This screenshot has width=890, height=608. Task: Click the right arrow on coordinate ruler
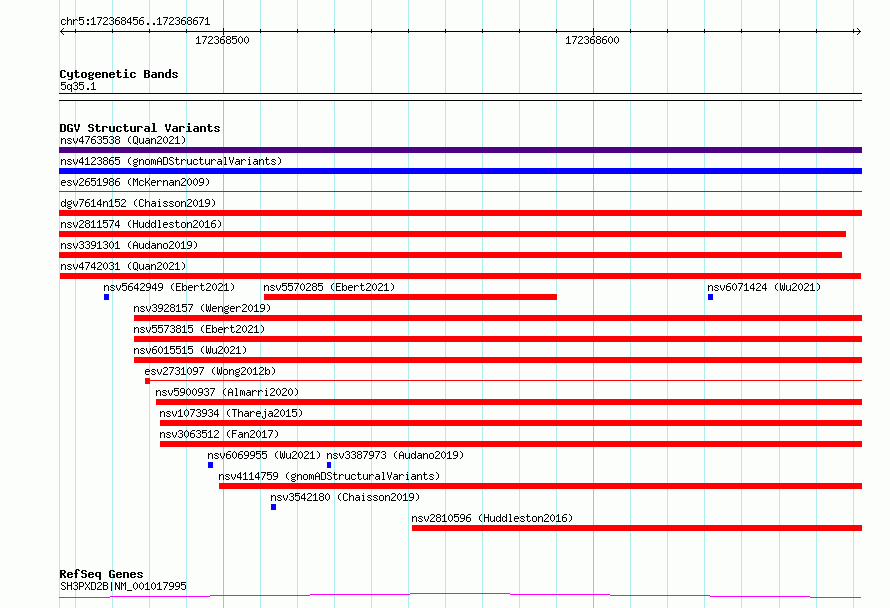click(x=858, y=31)
